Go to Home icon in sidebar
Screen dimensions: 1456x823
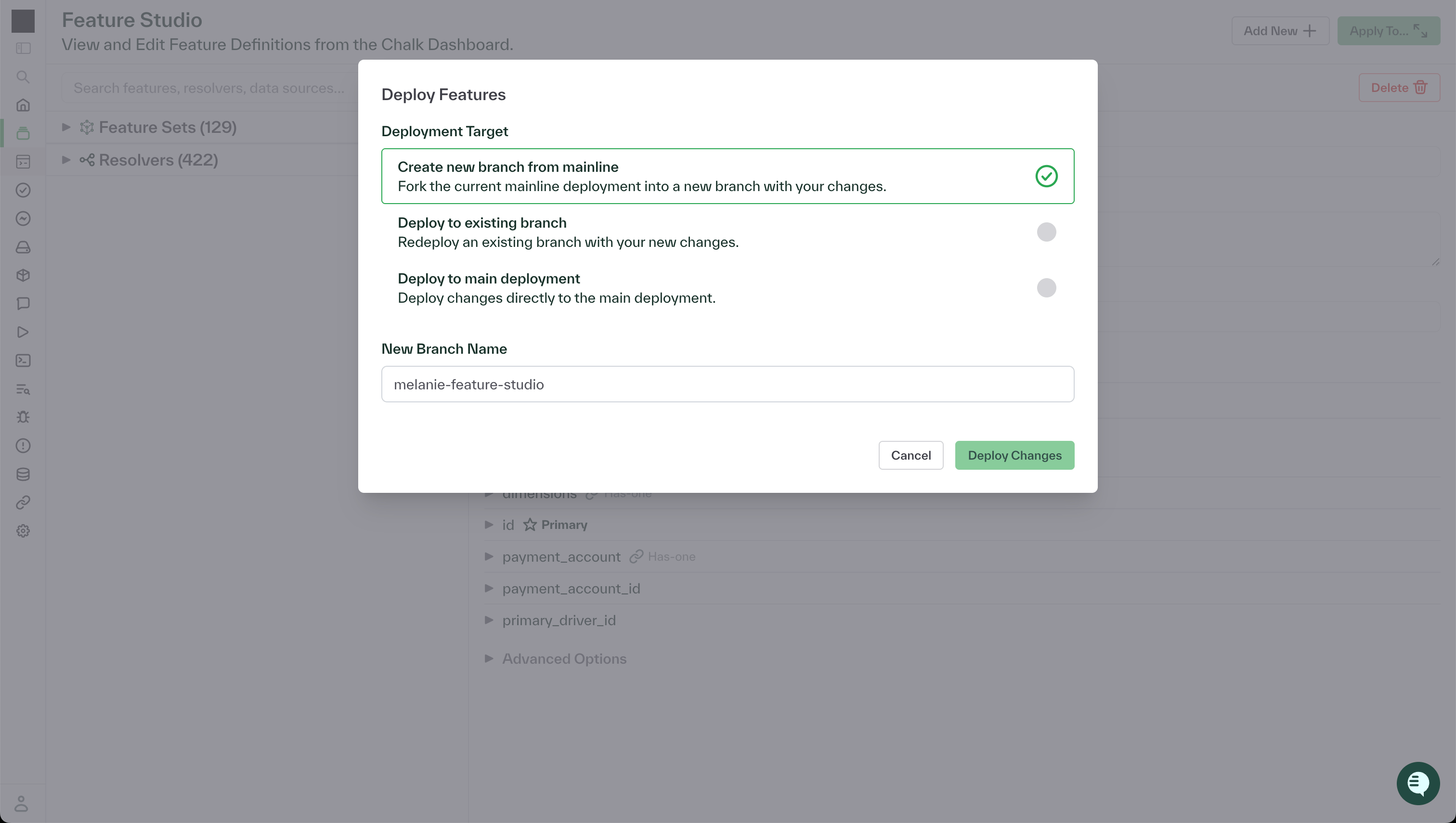tap(23, 105)
